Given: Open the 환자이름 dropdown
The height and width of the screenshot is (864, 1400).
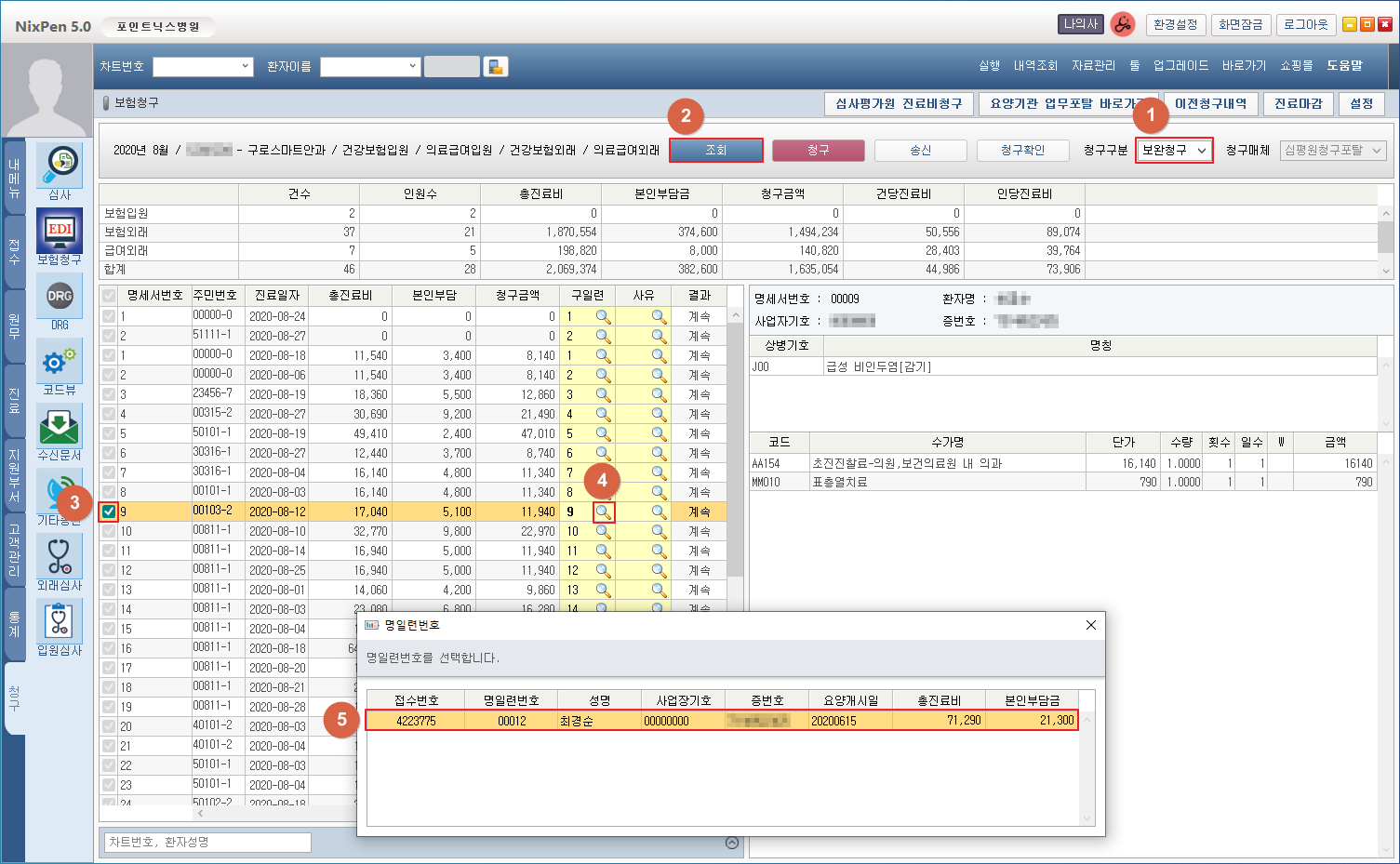Looking at the screenshot, I should (370, 66).
